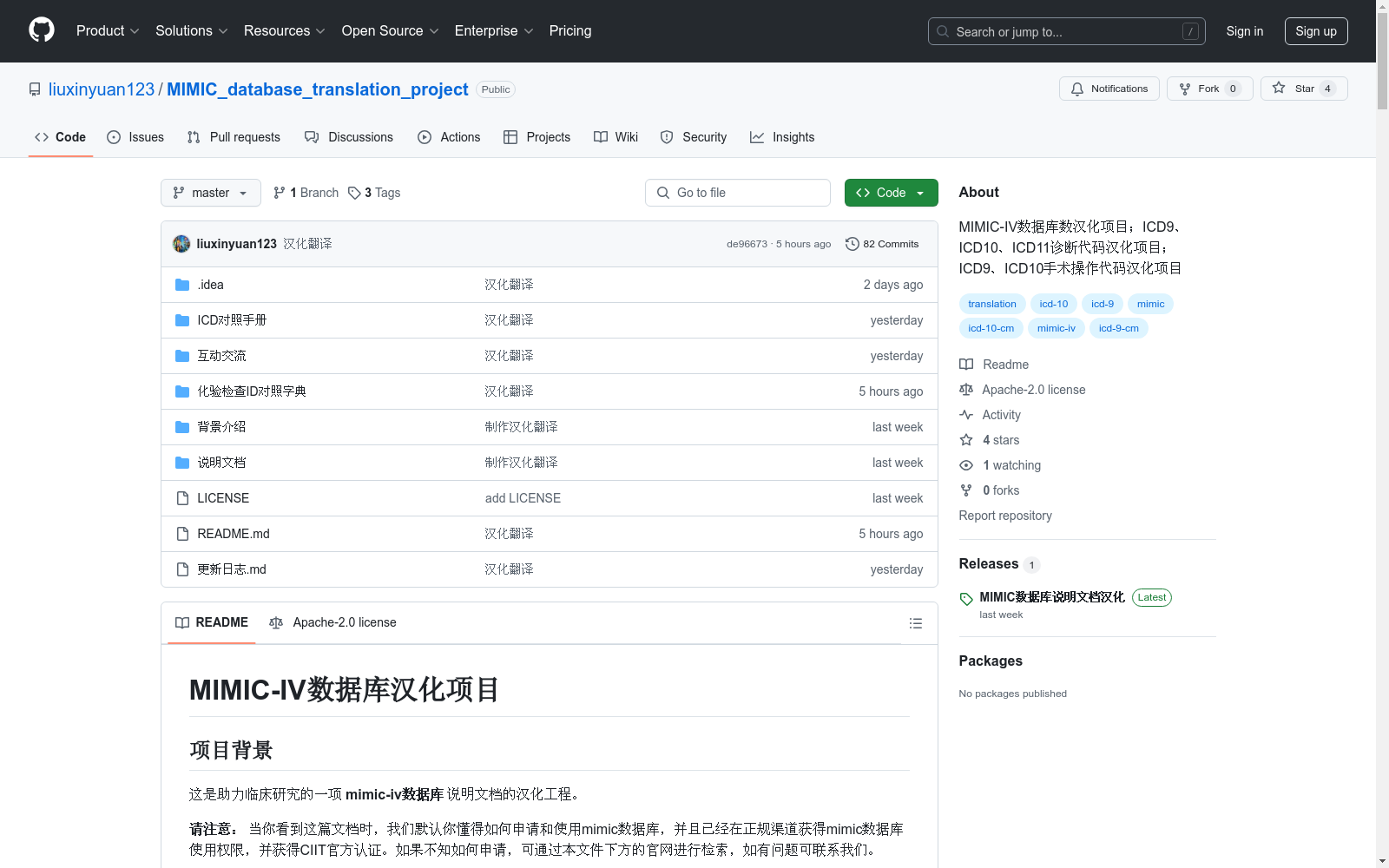Screen dimensions: 1389x868
Task: Expand the Product navigation menu
Action: pyautogui.click(x=107, y=30)
